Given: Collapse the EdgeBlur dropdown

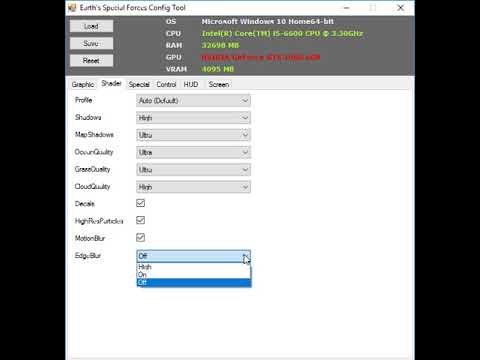Looking at the screenshot, I should click(x=193, y=256).
